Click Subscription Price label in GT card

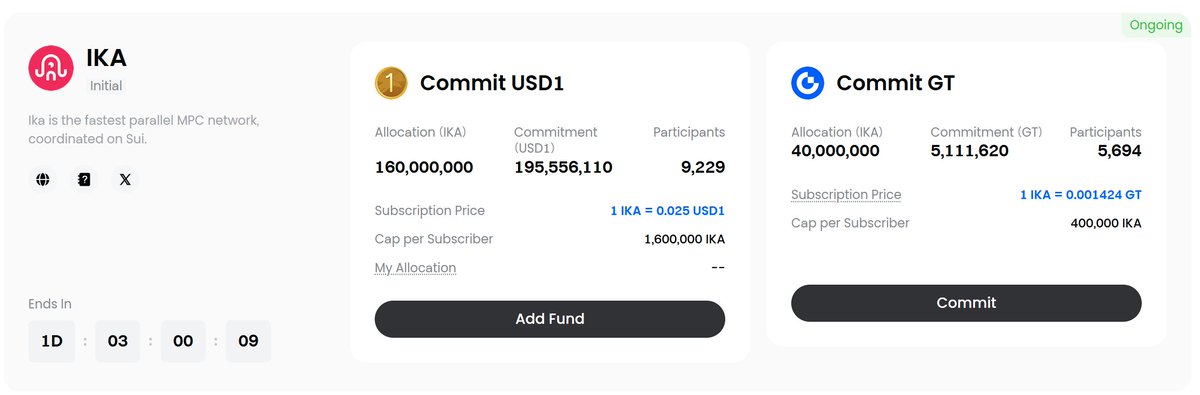[x=846, y=195]
